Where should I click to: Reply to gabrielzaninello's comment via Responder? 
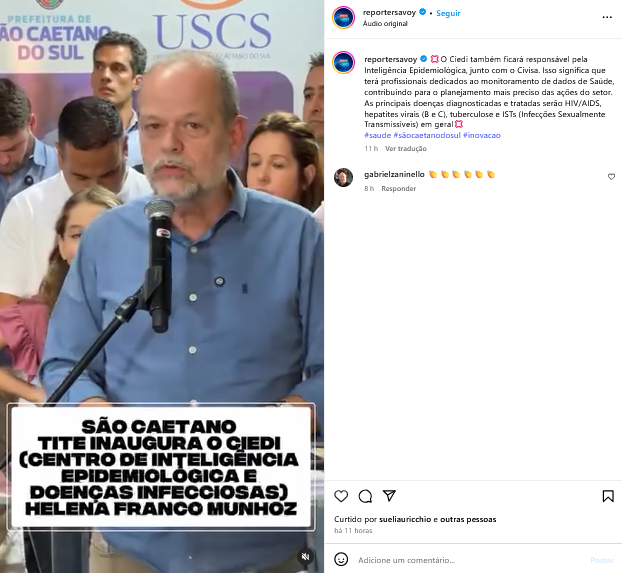399,188
